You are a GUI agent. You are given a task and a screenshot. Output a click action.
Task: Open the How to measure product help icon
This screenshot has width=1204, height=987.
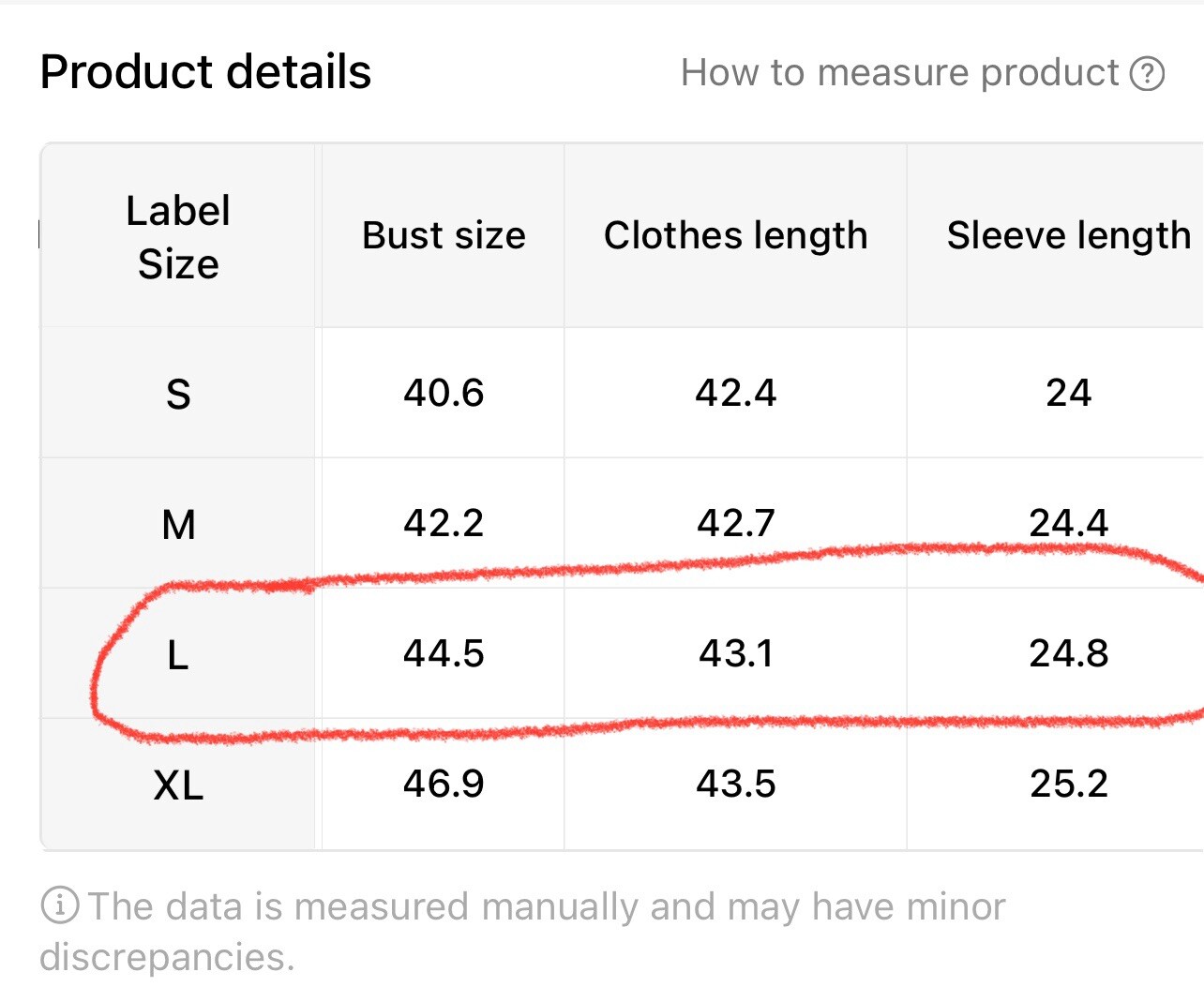click(x=1147, y=73)
